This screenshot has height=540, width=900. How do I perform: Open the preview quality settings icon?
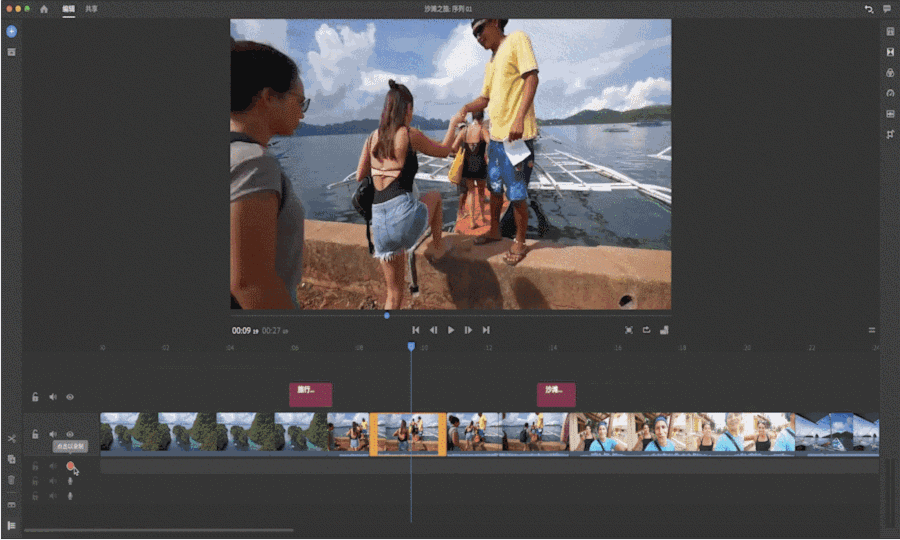point(664,330)
